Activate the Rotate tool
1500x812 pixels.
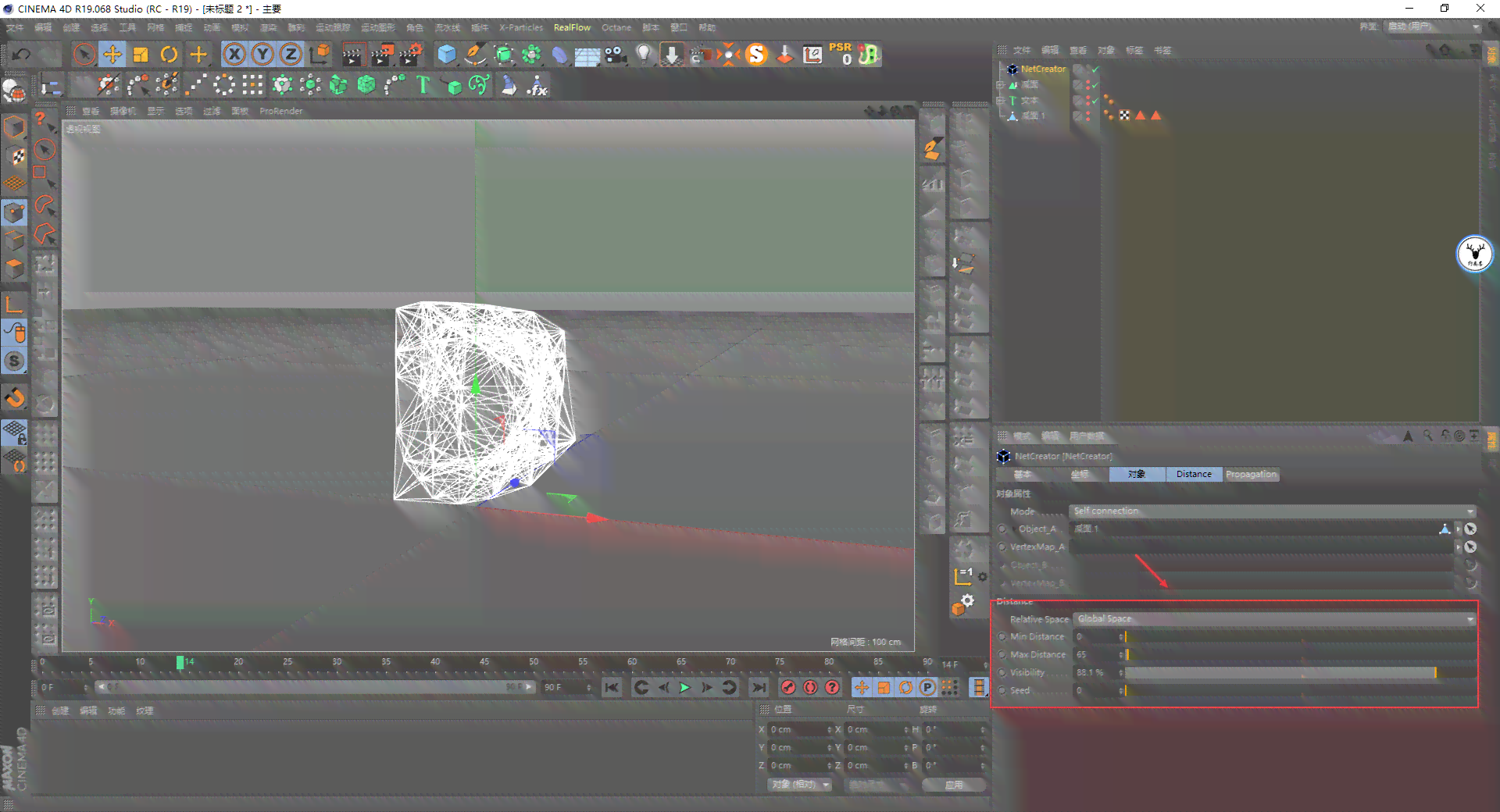[x=169, y=54]
